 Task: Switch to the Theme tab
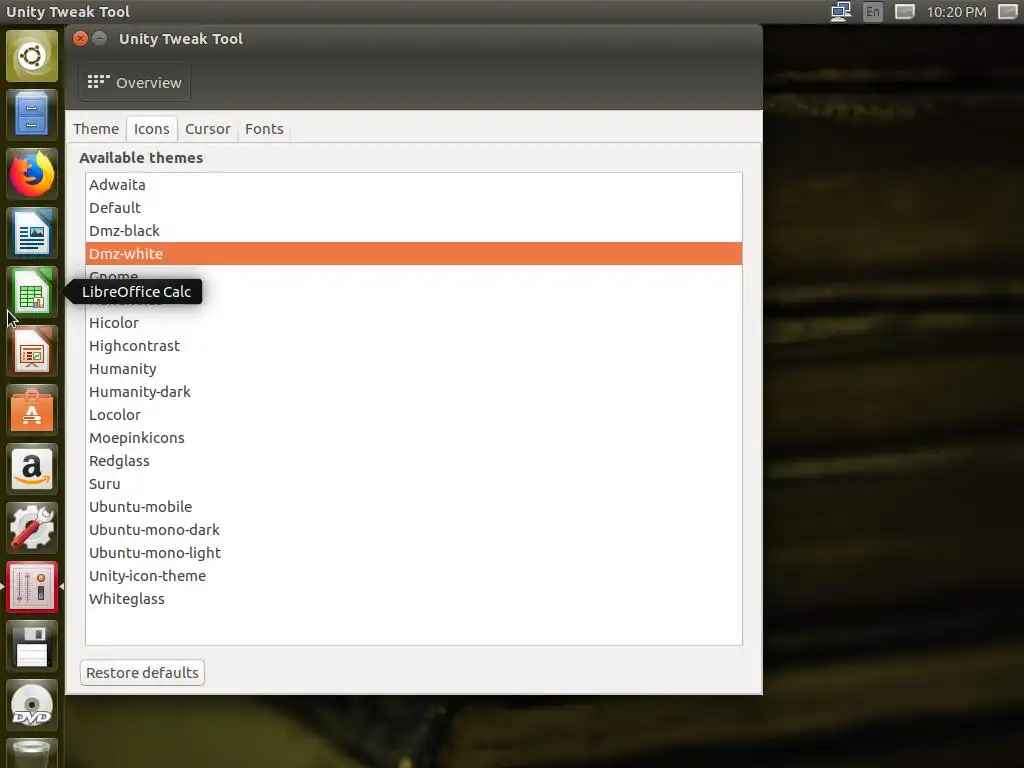tap(96, 129)
